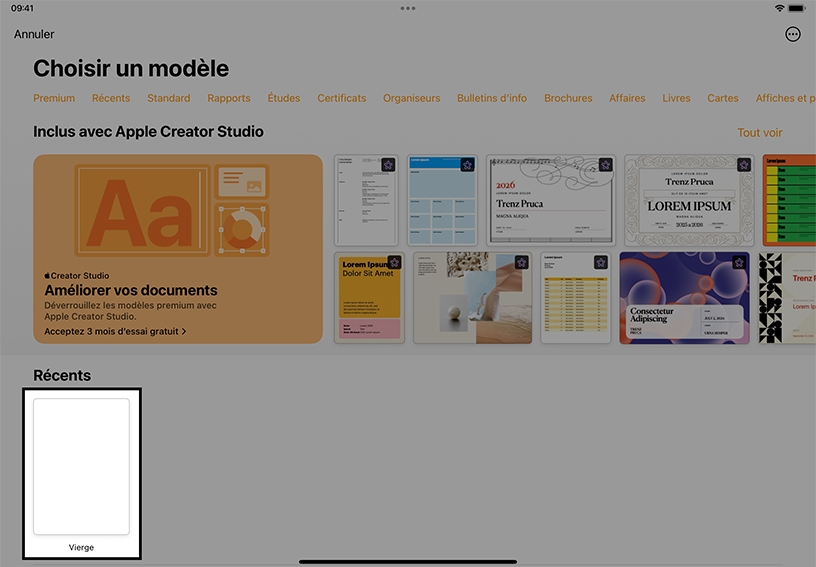Open the Brochures category tab
Viewport: 816px width, 567px height.
click(568, 98)
